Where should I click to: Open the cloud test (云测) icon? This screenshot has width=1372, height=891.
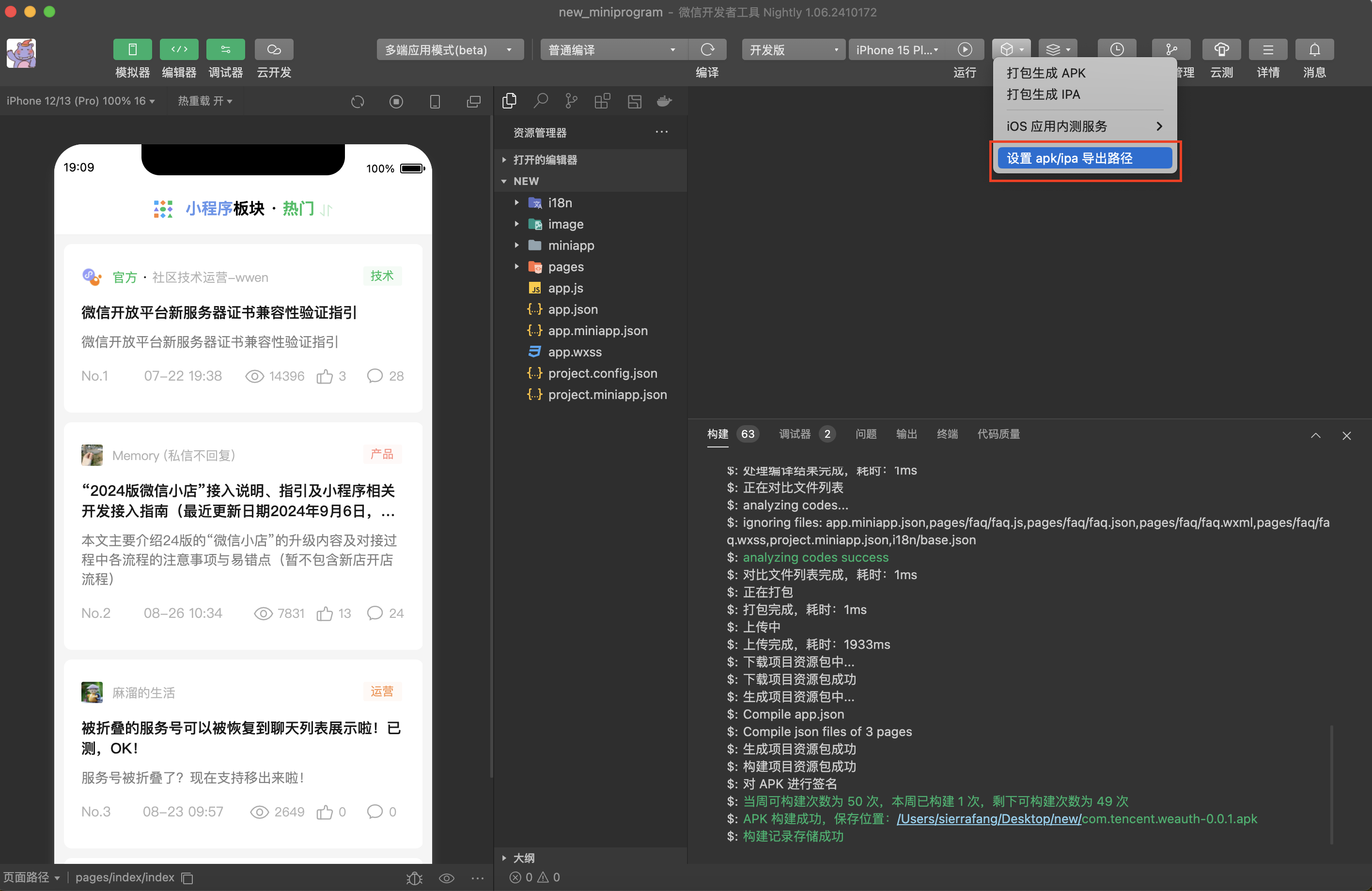[x=1221, y=49]
